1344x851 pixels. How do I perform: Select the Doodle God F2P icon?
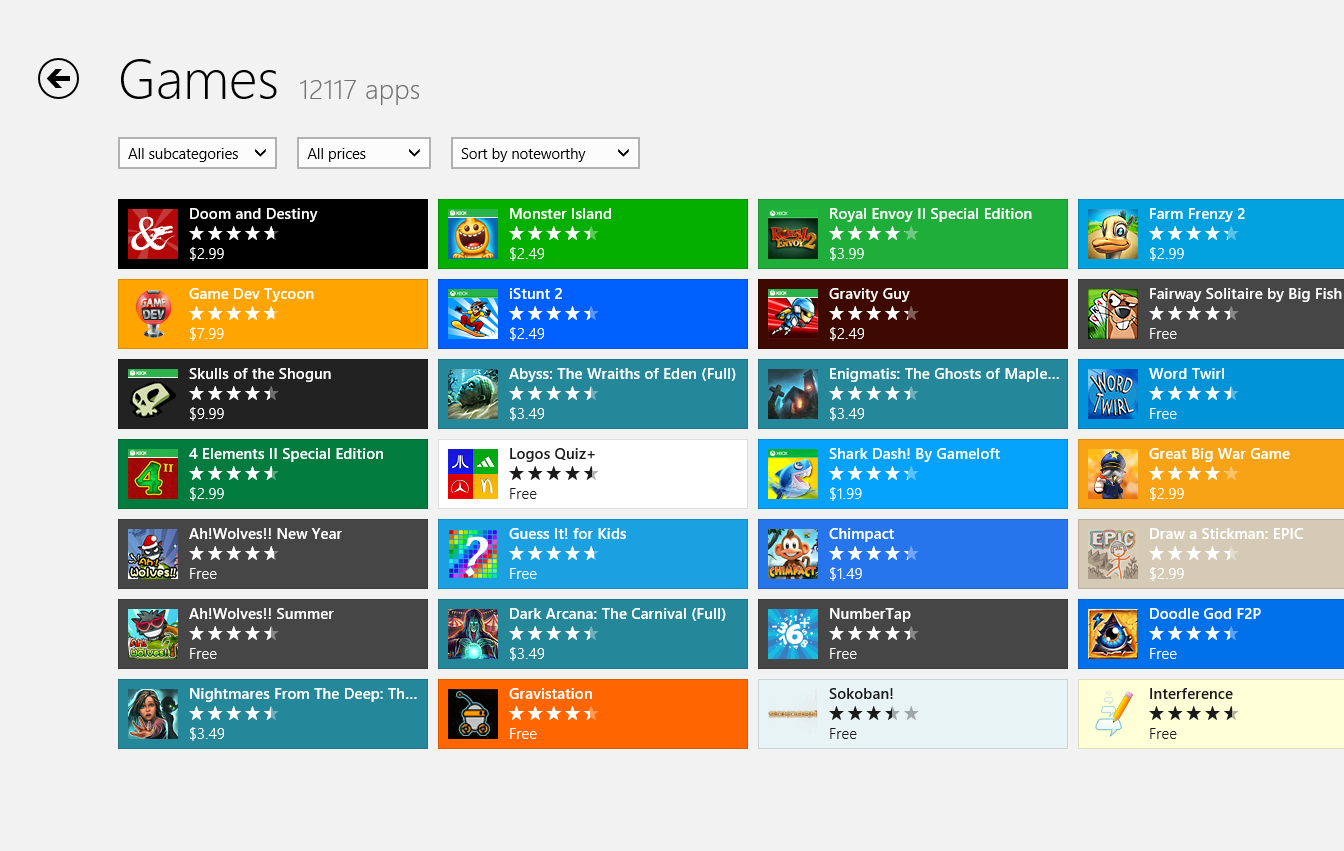[x=1112, y=633]
